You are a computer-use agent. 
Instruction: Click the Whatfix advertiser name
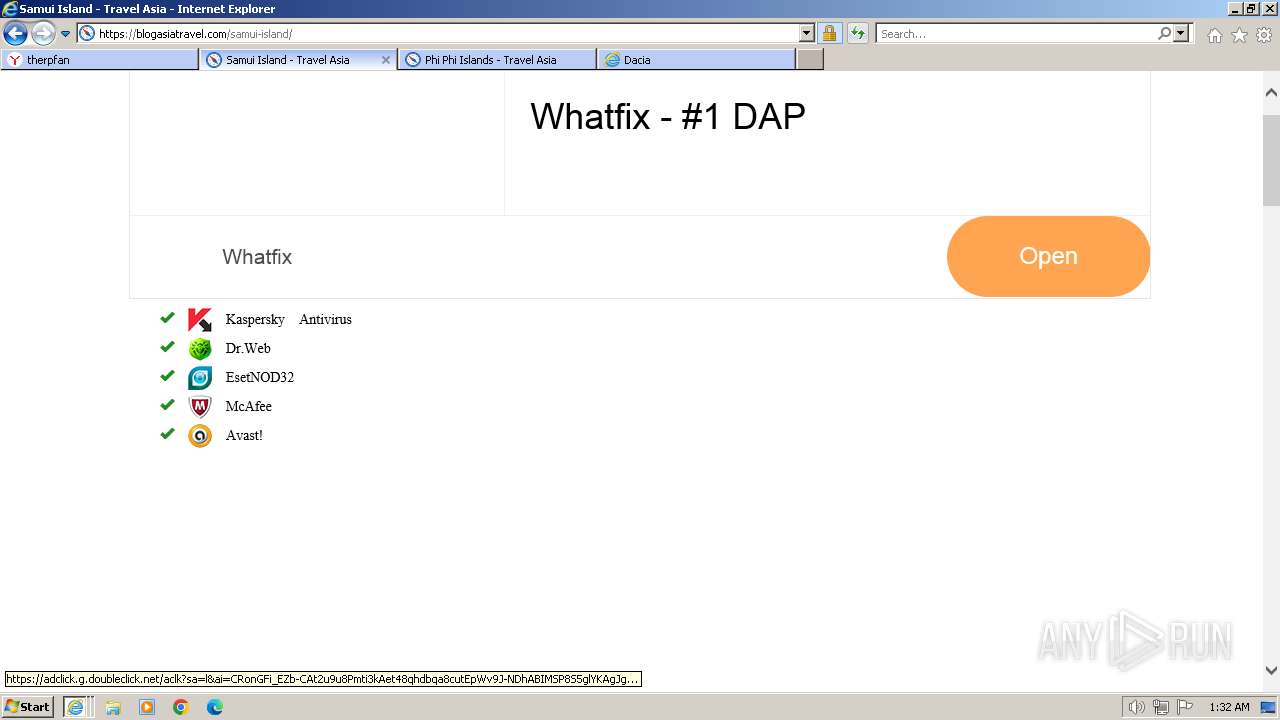tap(257, 257)
